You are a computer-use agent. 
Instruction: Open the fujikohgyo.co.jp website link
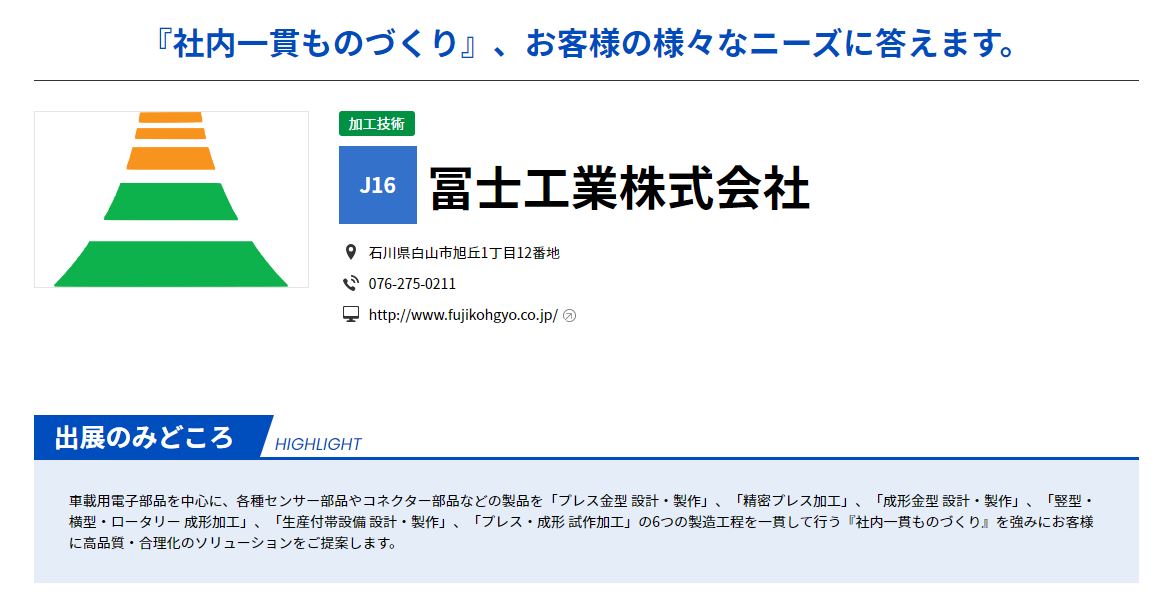[463, 315]
